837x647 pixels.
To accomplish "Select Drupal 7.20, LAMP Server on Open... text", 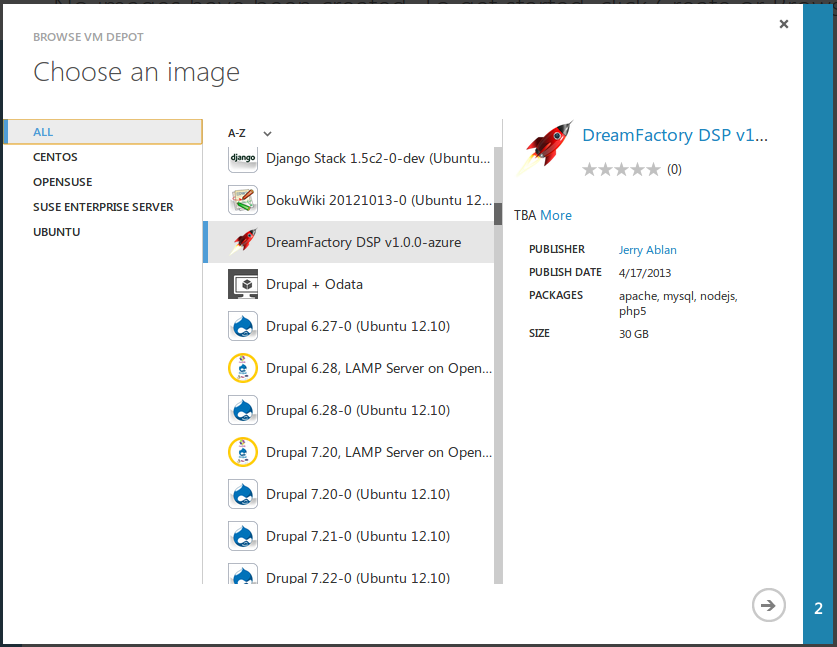I will tap(379, 452).
